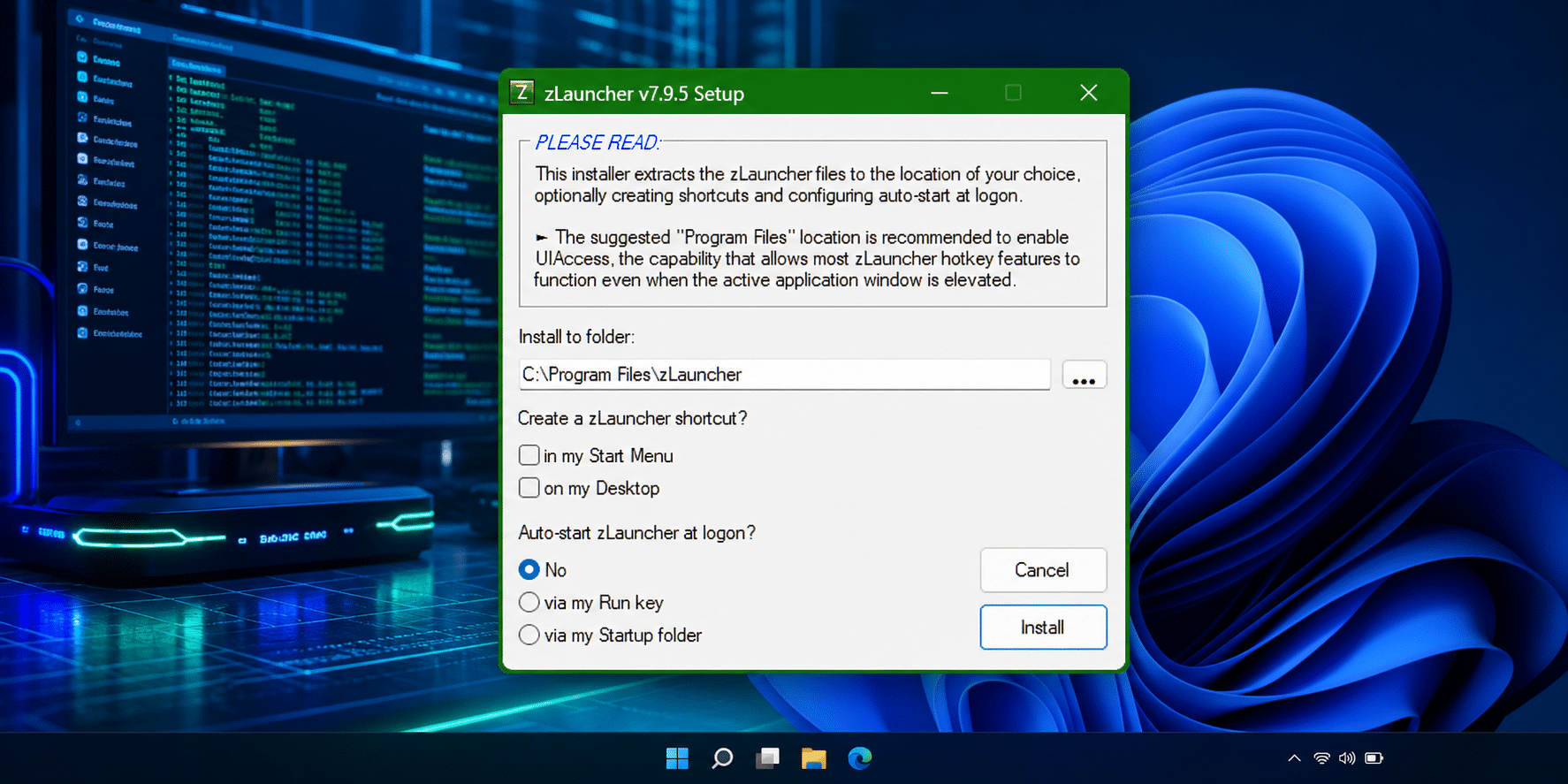Viewport: 1568px width, 784px height.
Task: Click 'Create a zLauncher shortcut?' text
Action: (633, 418)
